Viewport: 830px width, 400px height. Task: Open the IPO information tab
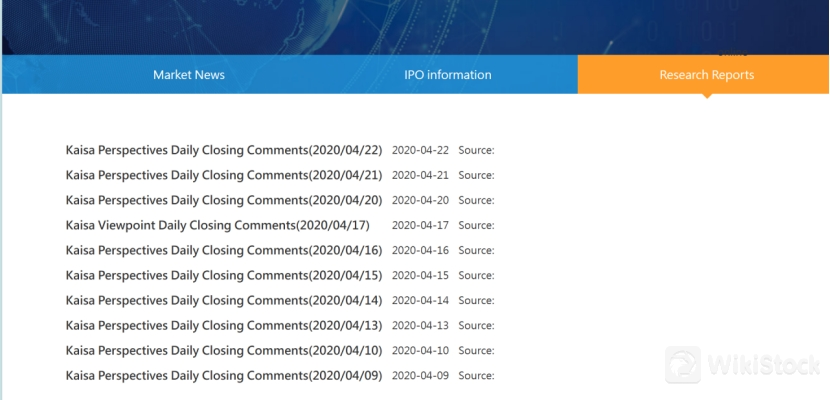(448, 75)
